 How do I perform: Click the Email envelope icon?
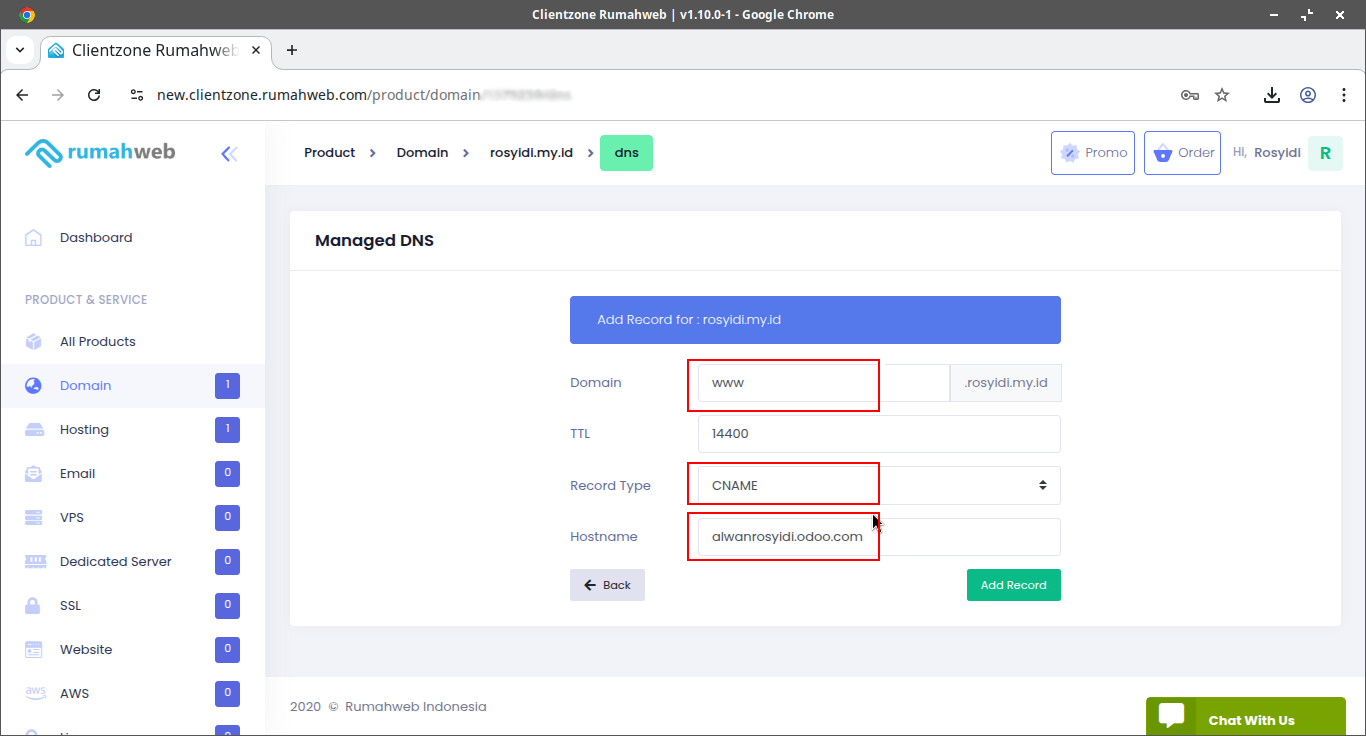[34, 474]
